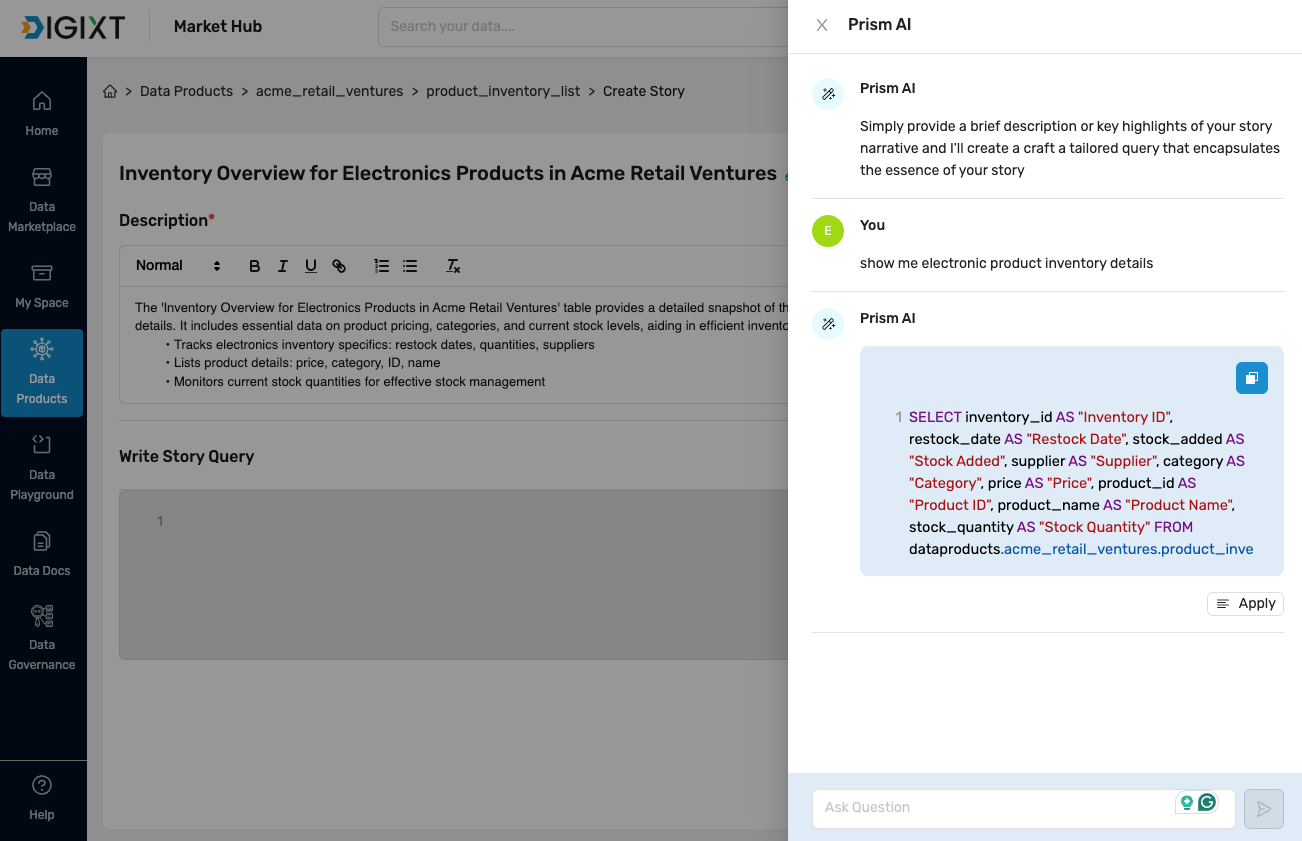Open My Space from sidebar
Screen dimensions: 1302x841
[x=42, y=286]
